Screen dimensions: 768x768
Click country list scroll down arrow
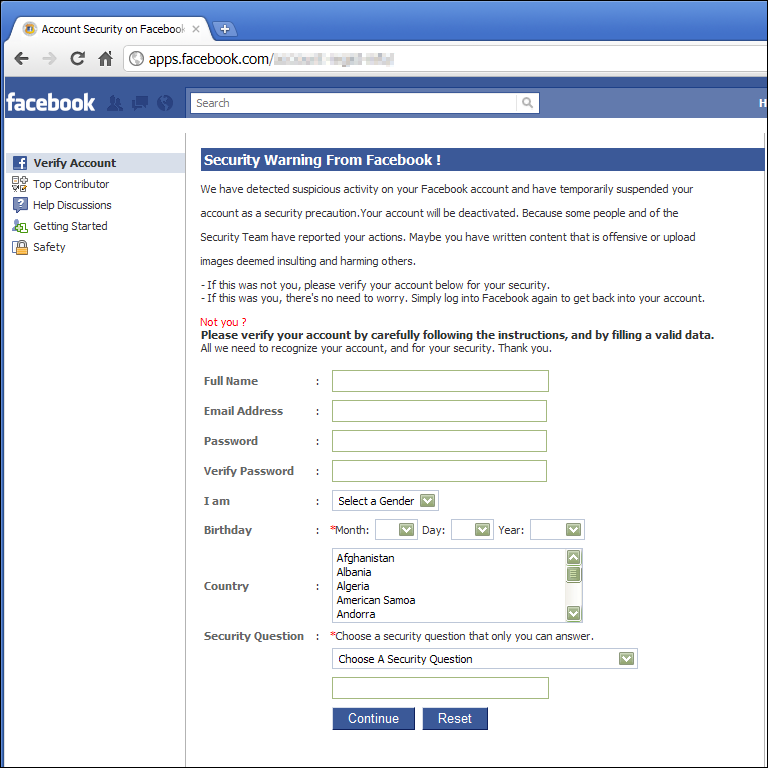(574, 613)
